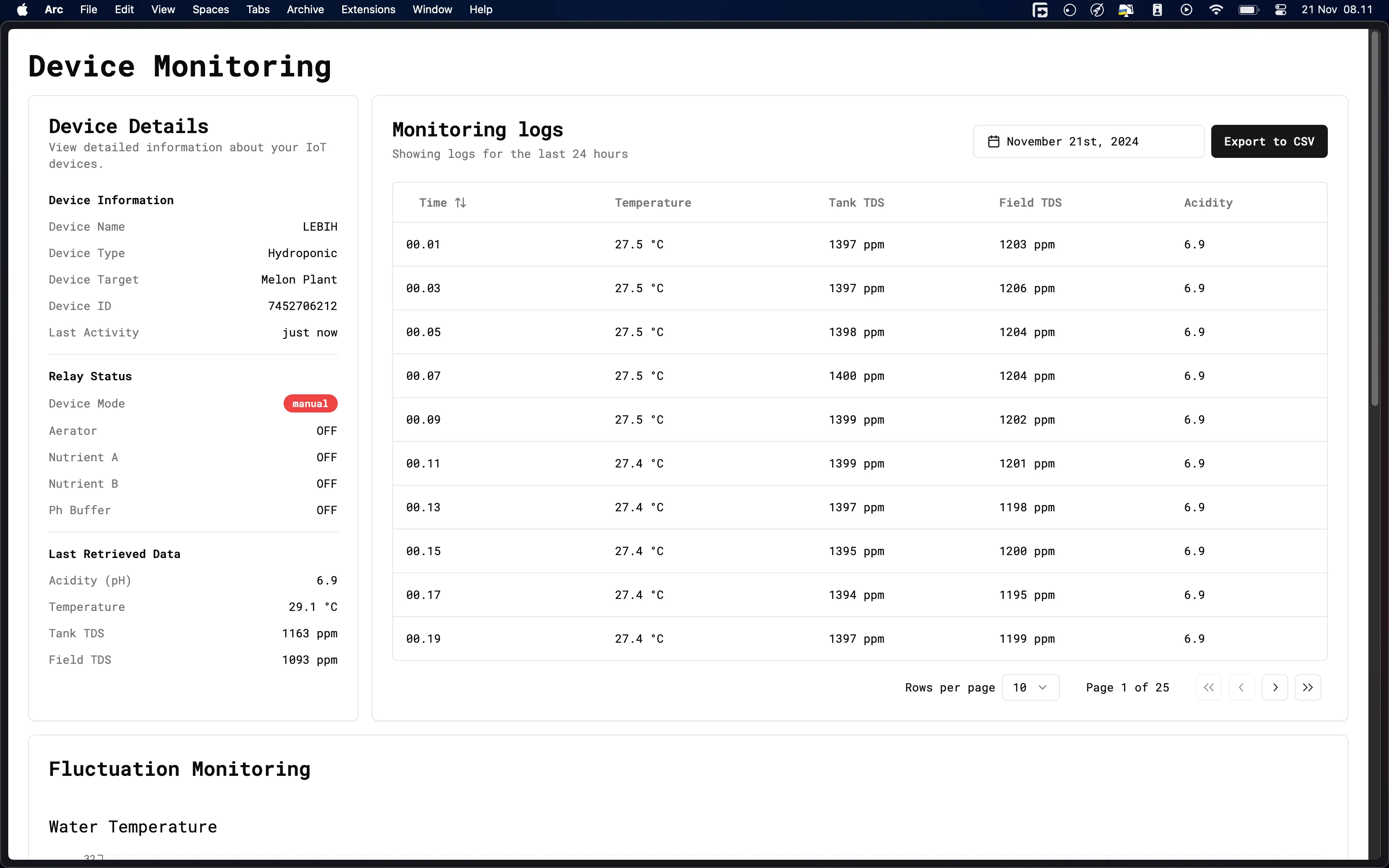Click the Acidity column header
The image size is (1389, 868).
tap(1208, 203)
